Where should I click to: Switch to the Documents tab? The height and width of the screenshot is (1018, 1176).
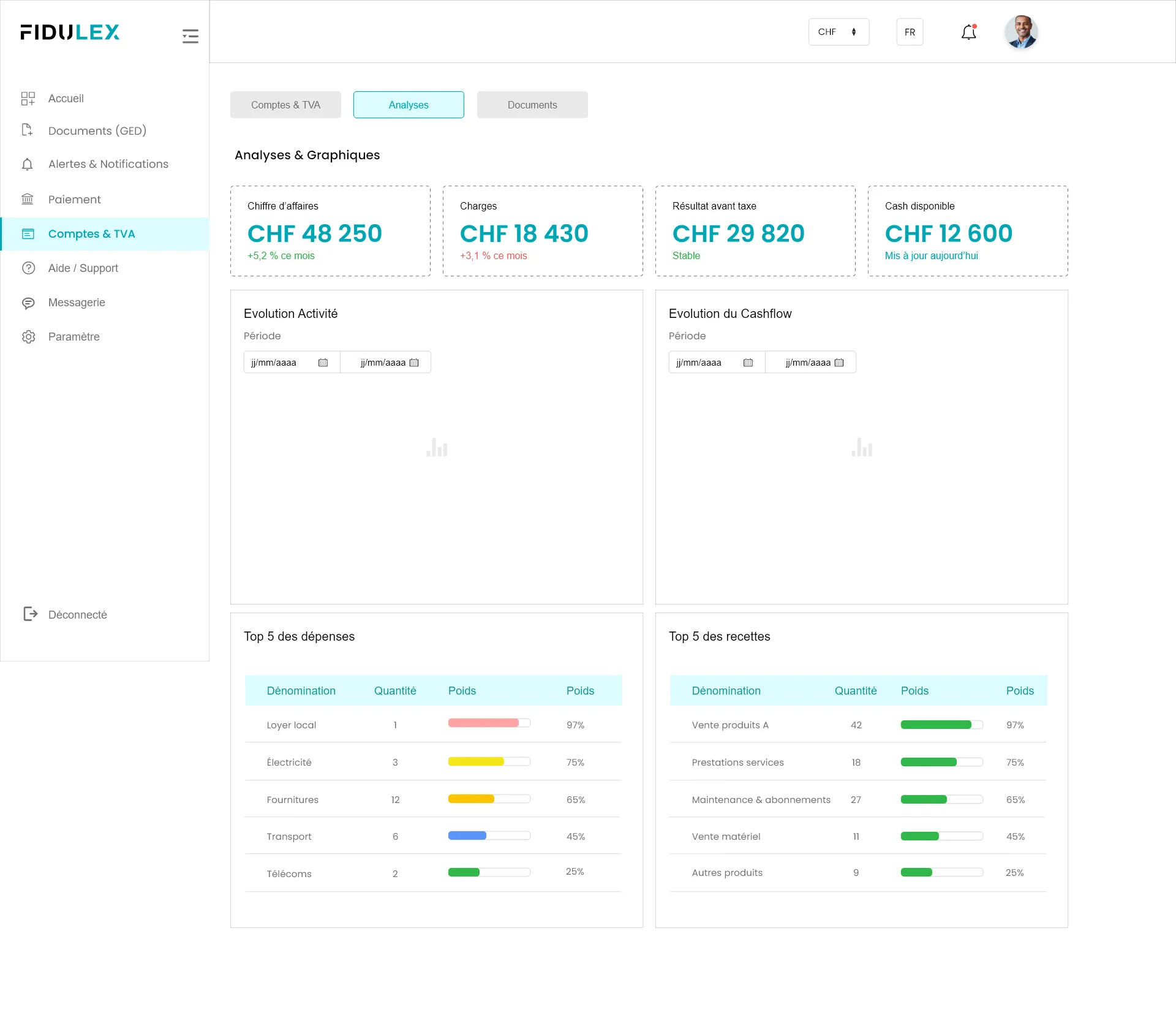point(532,105)
